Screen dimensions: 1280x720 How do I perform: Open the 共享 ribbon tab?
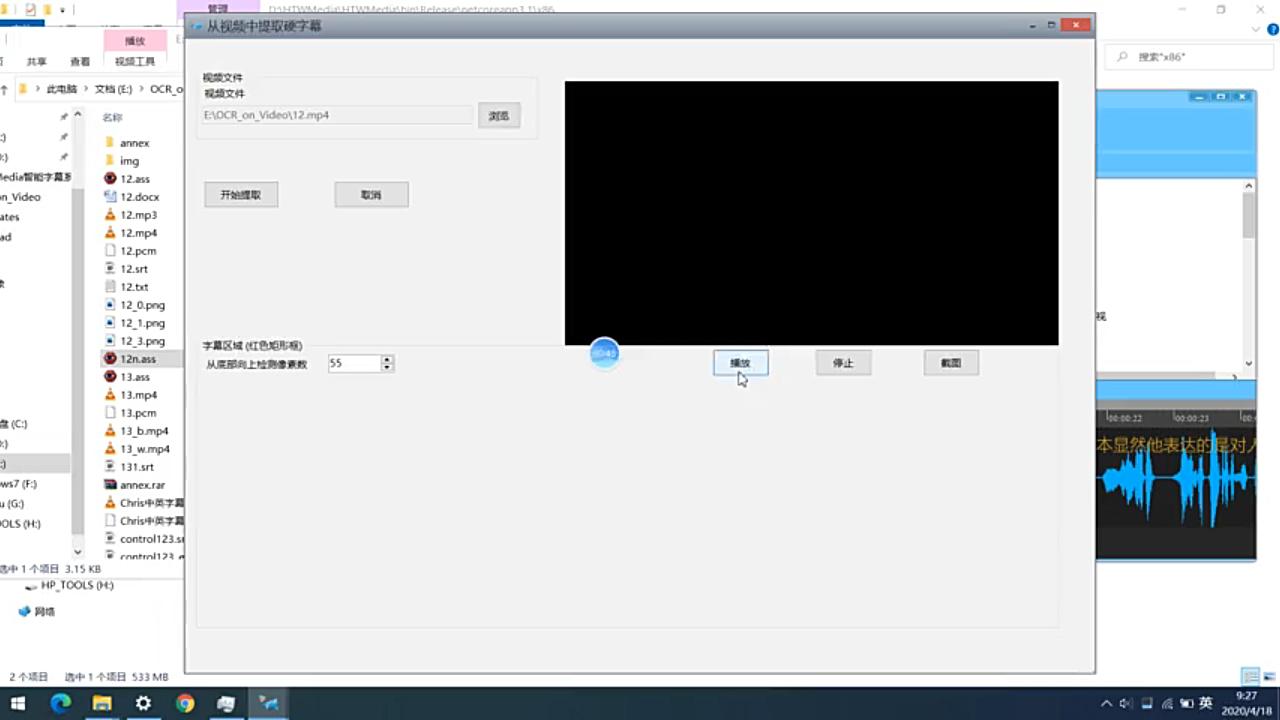(37, 61)
